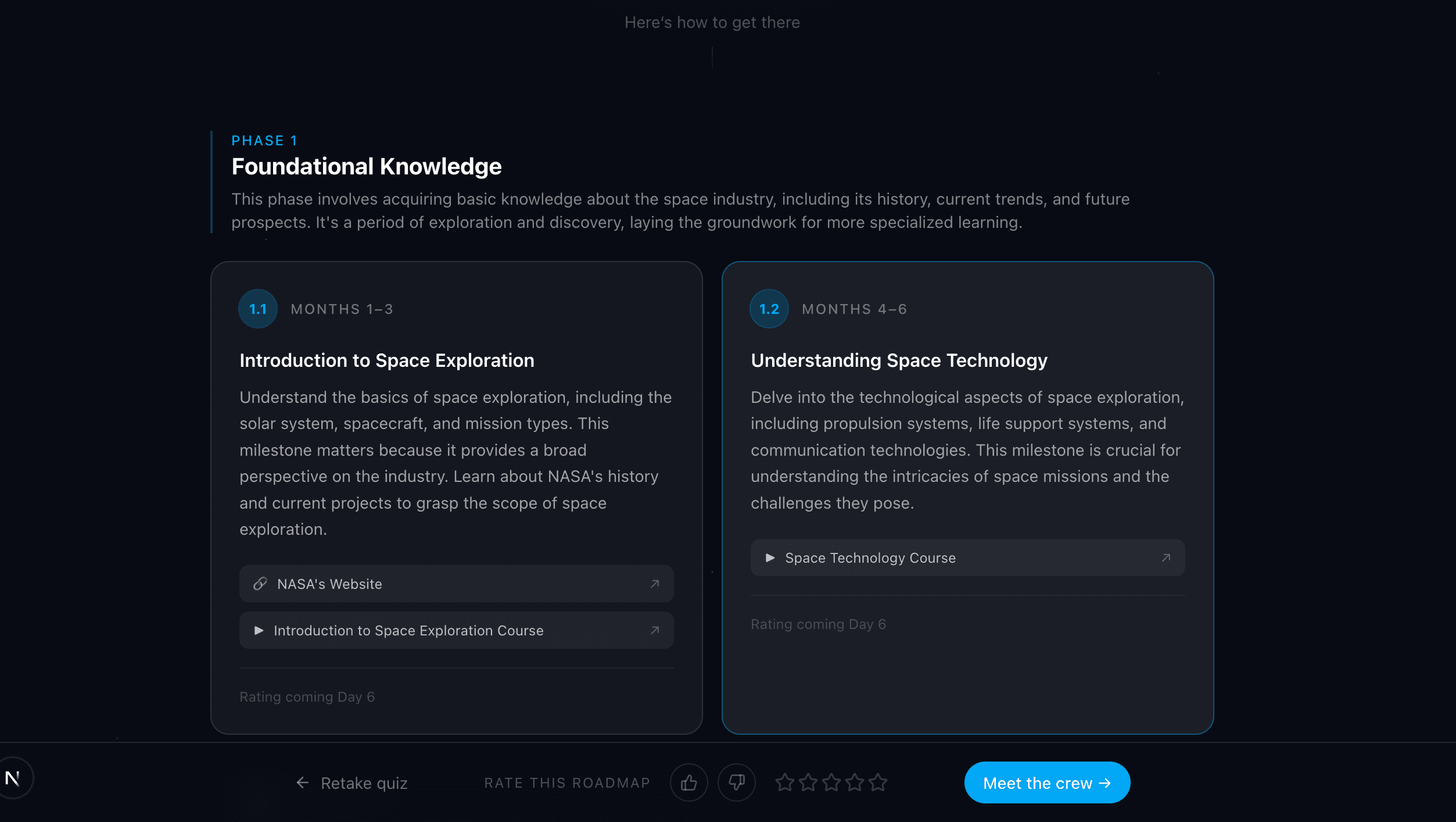1456x822 pixels.
Task: Click the thumbs down roadmap rating icon
Action: [736, 782]
